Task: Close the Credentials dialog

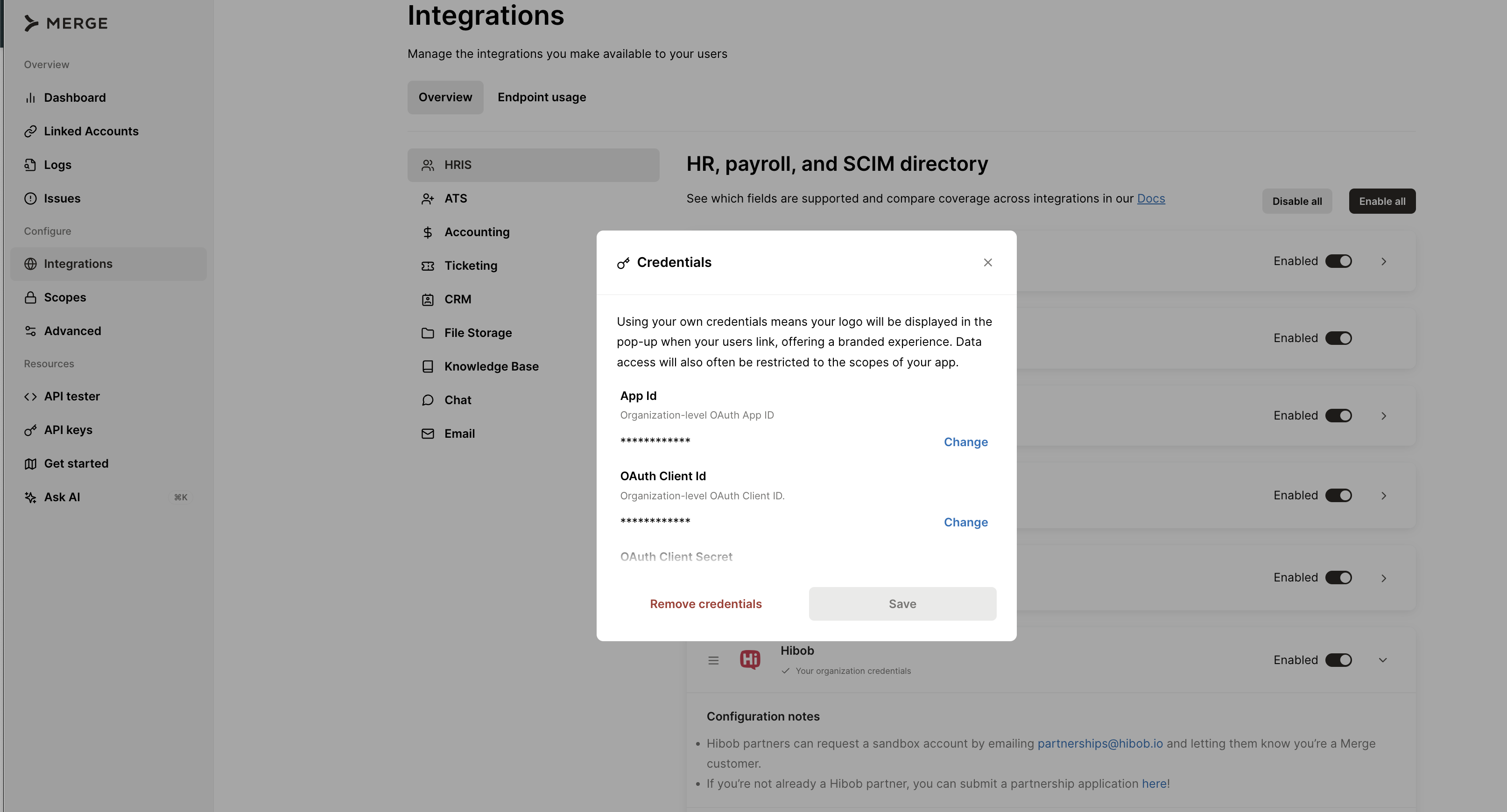Action: click(987, 262)
